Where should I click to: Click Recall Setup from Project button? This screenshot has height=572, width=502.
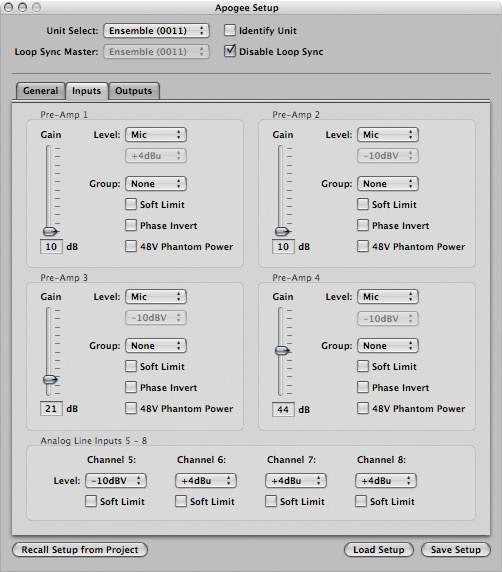(80, 549)
